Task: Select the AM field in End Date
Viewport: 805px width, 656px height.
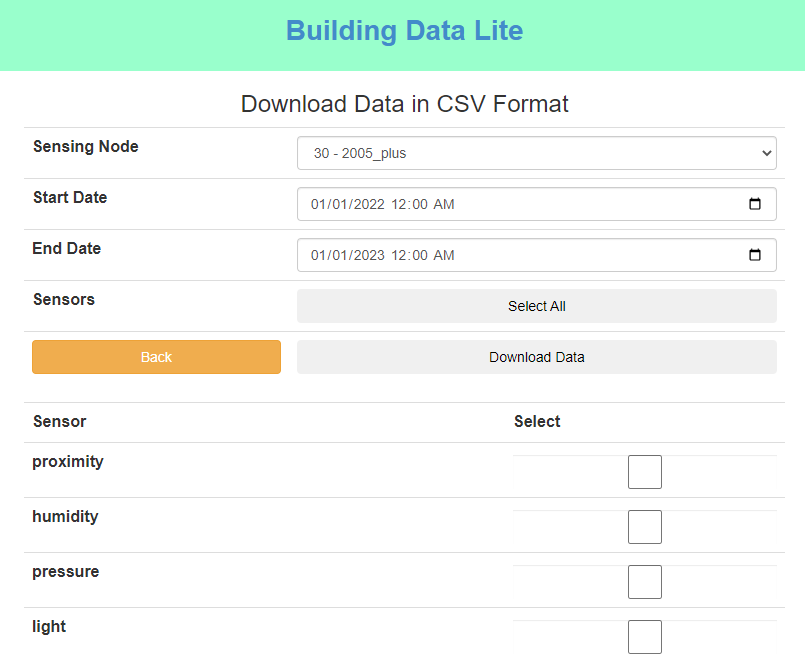Action: [x=444, y=255]
